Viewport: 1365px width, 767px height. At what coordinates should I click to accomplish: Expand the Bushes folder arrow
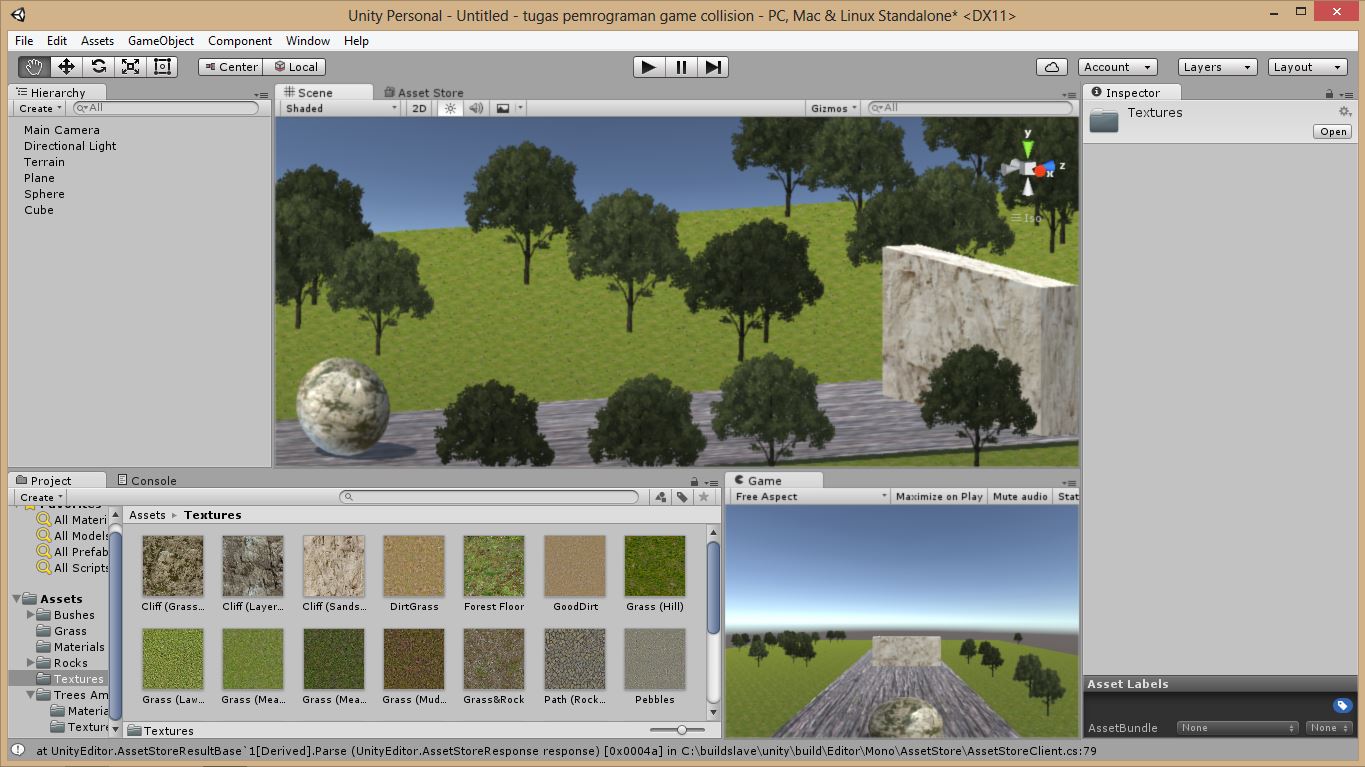click(x=30, y=615)
